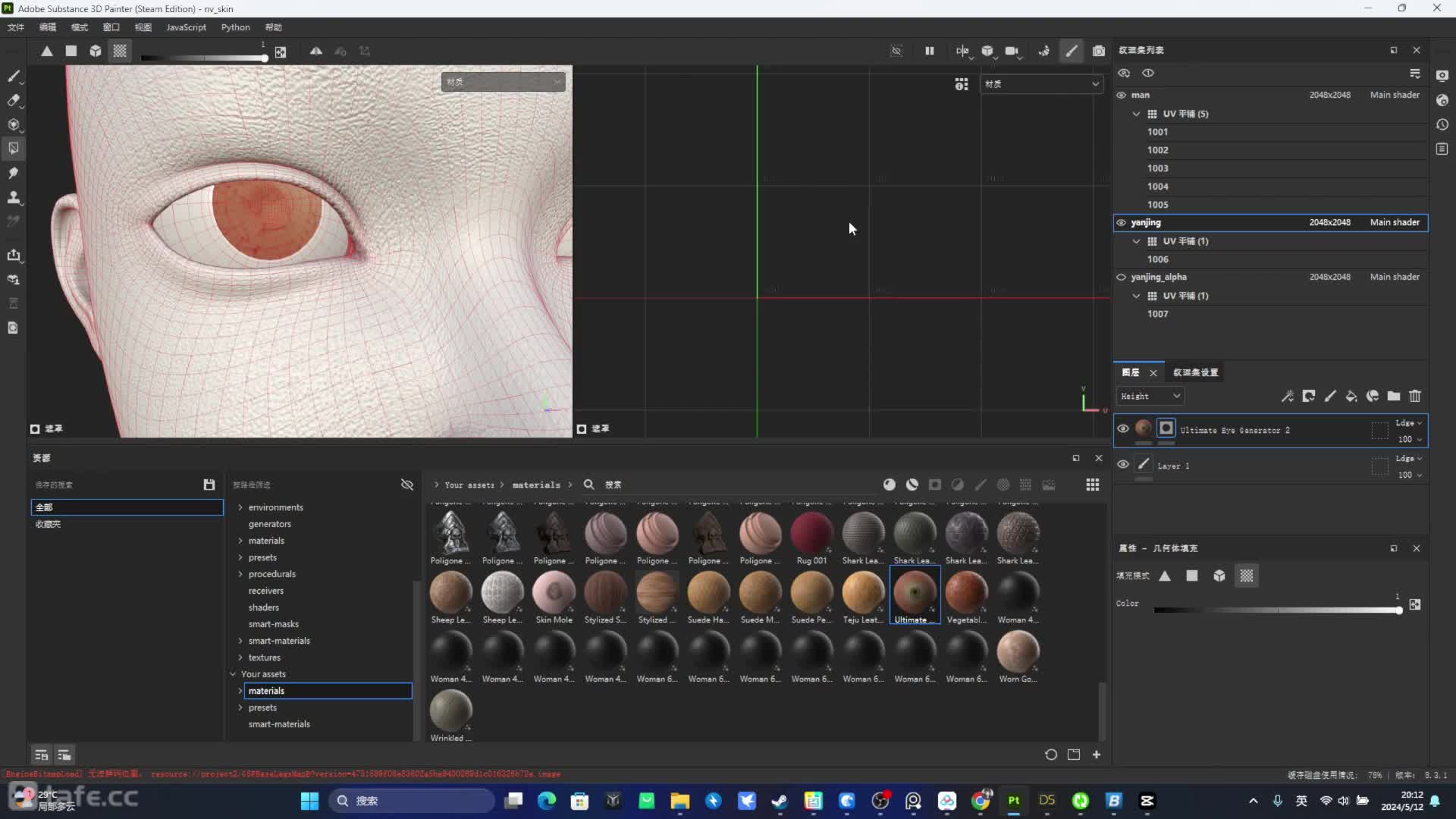Collapse the man UV tiles (5) group
Screen dimensions: 1456x819
1135,114
